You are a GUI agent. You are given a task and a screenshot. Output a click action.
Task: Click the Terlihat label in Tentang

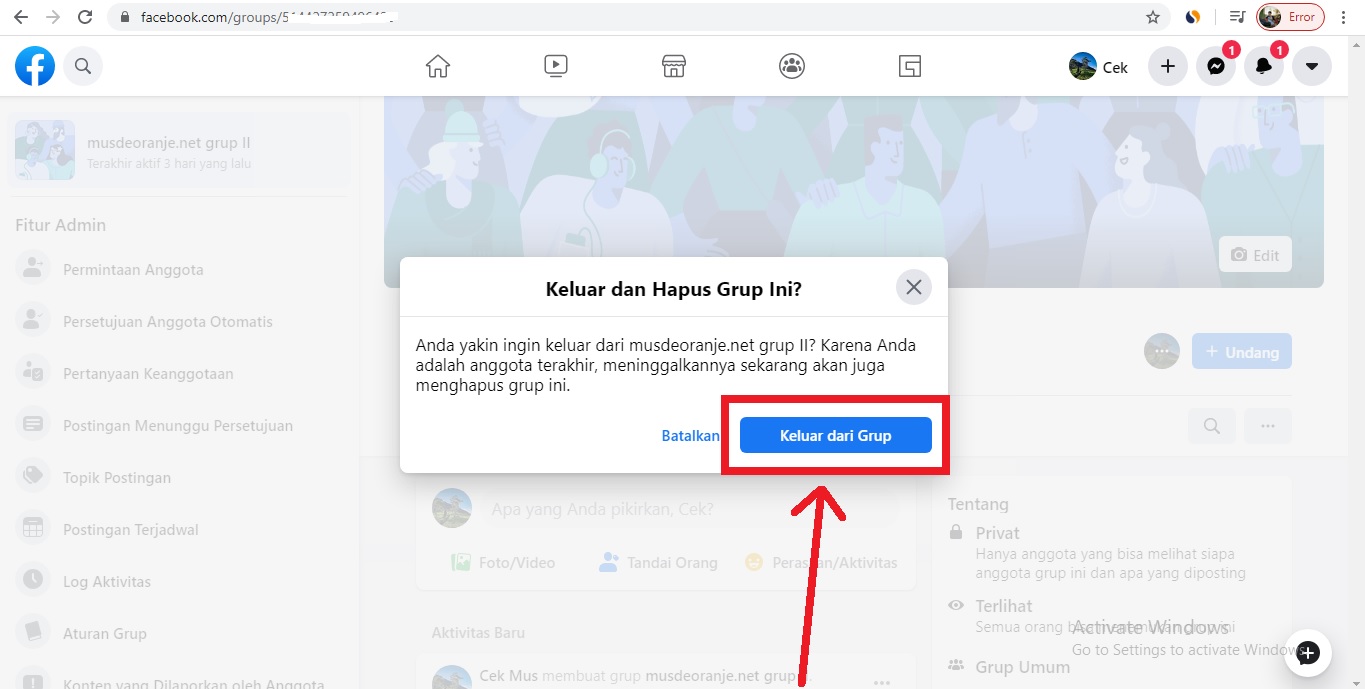point(1004,605)
